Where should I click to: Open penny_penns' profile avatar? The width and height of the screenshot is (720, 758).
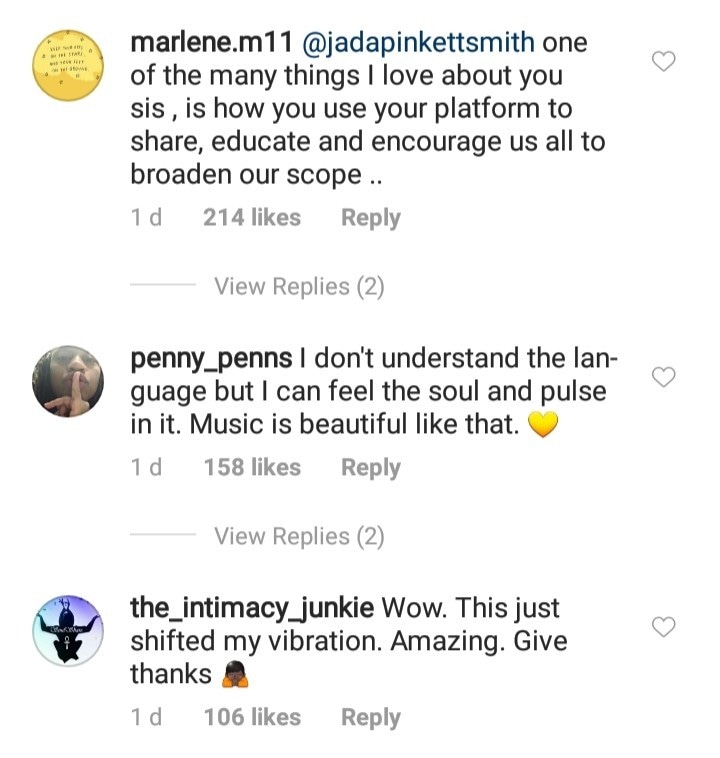[69, 381]
